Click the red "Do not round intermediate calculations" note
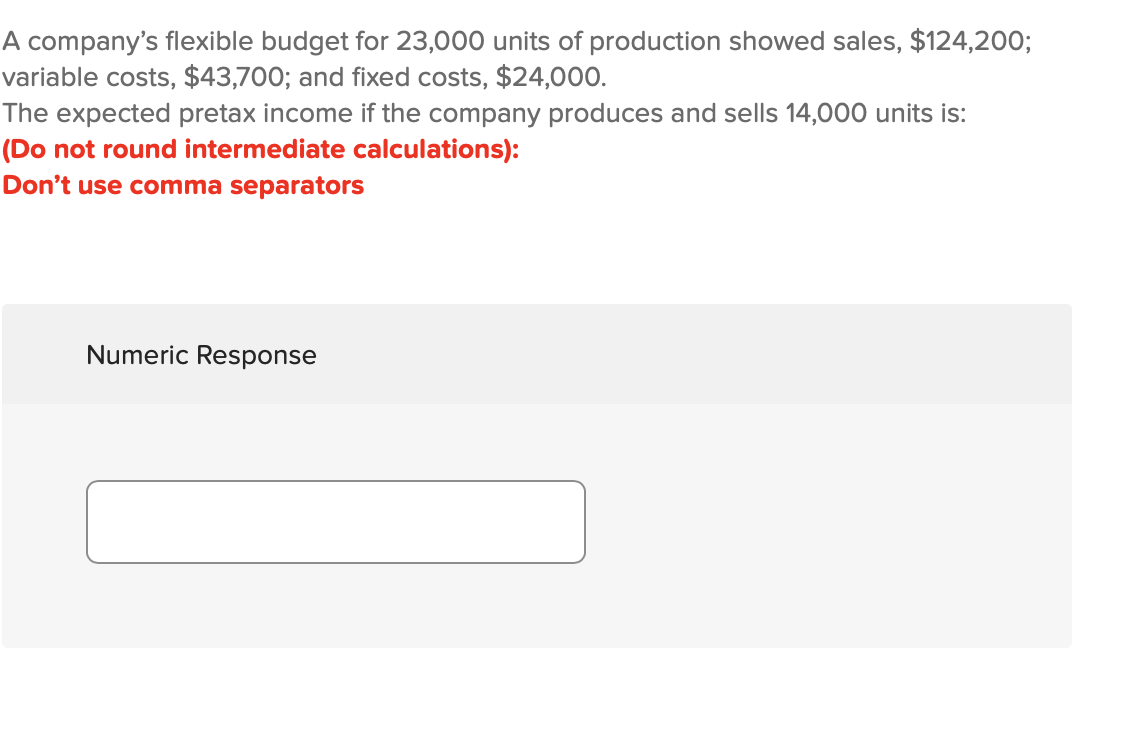This screenshot has width=1146, height=734. pyautogui.click(x=261, y=150)
